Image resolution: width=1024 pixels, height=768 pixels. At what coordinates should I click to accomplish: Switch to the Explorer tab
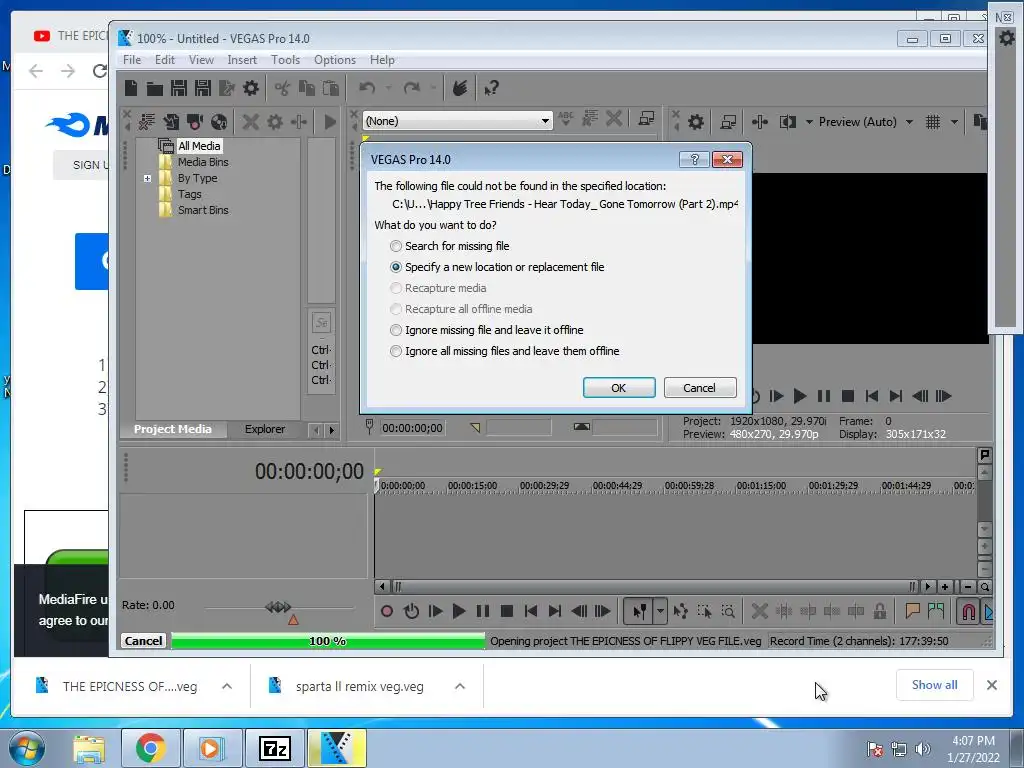pyautogui.click(x=264, y=429)
